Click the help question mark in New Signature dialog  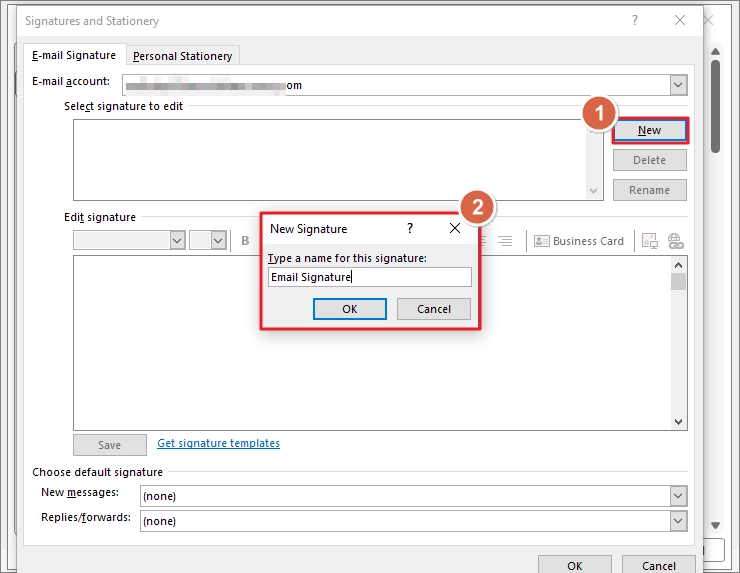pyautogui.click(x=410, y=228)
